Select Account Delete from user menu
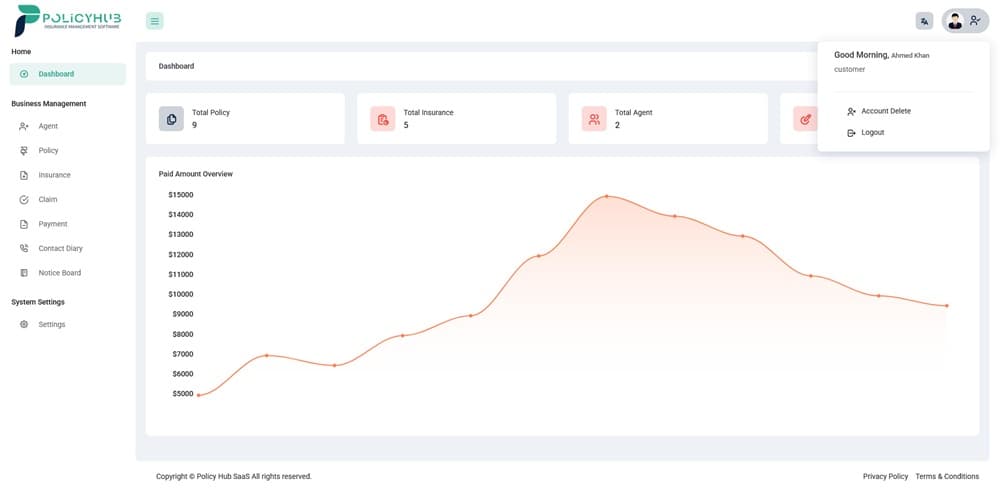This screenshot has height=493, width=1000. pos(885,111)
